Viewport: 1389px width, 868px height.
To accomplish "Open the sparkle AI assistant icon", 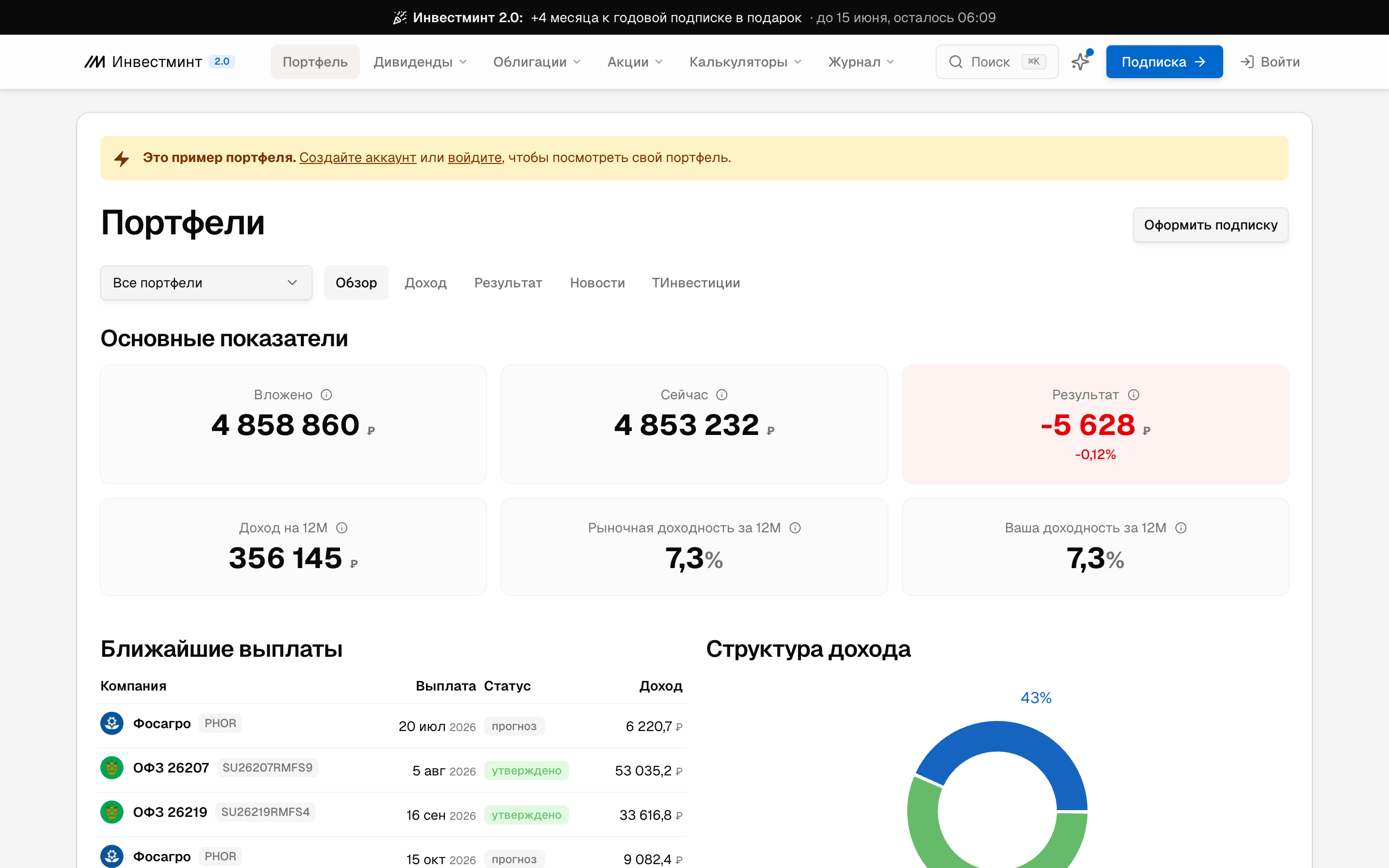I will click(1081, 61).
